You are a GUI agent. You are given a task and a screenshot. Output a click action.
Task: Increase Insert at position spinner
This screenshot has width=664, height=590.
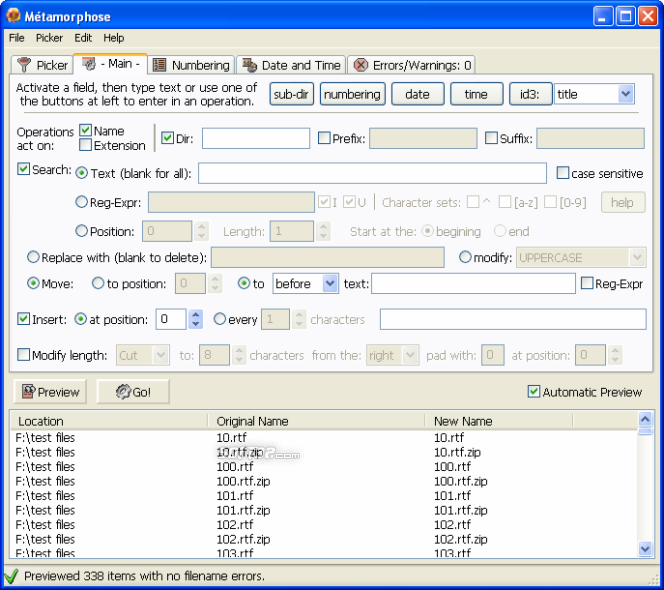[x=196, y=315]
